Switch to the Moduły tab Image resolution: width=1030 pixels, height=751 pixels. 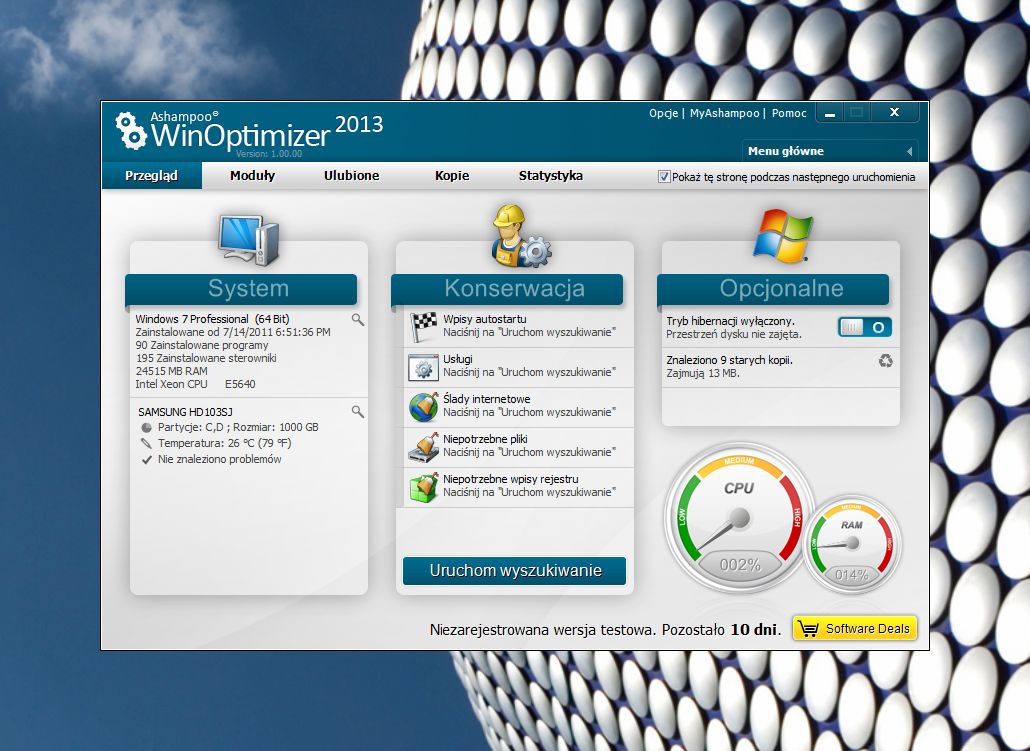[252, 175]
